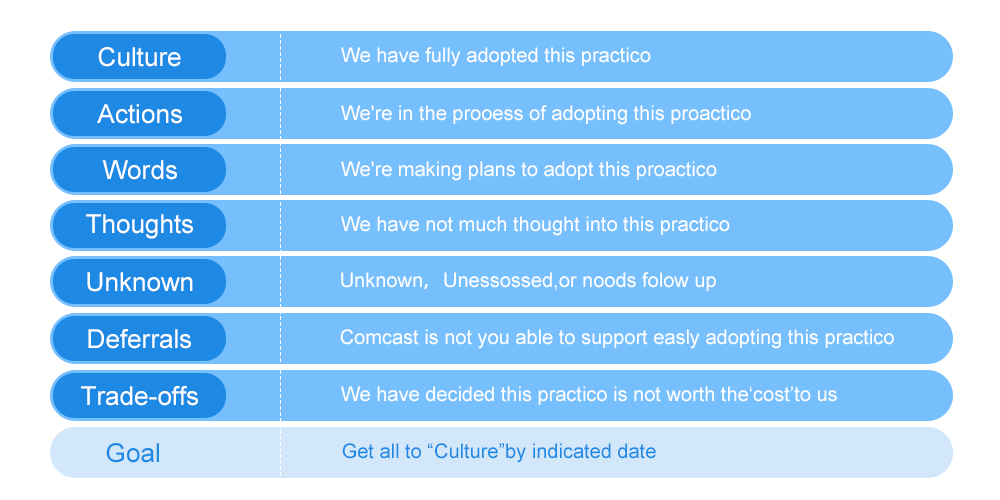This screenshot has height=500, width=1000.
Task: Click empty area right of Words description
Action: point(829,170)
